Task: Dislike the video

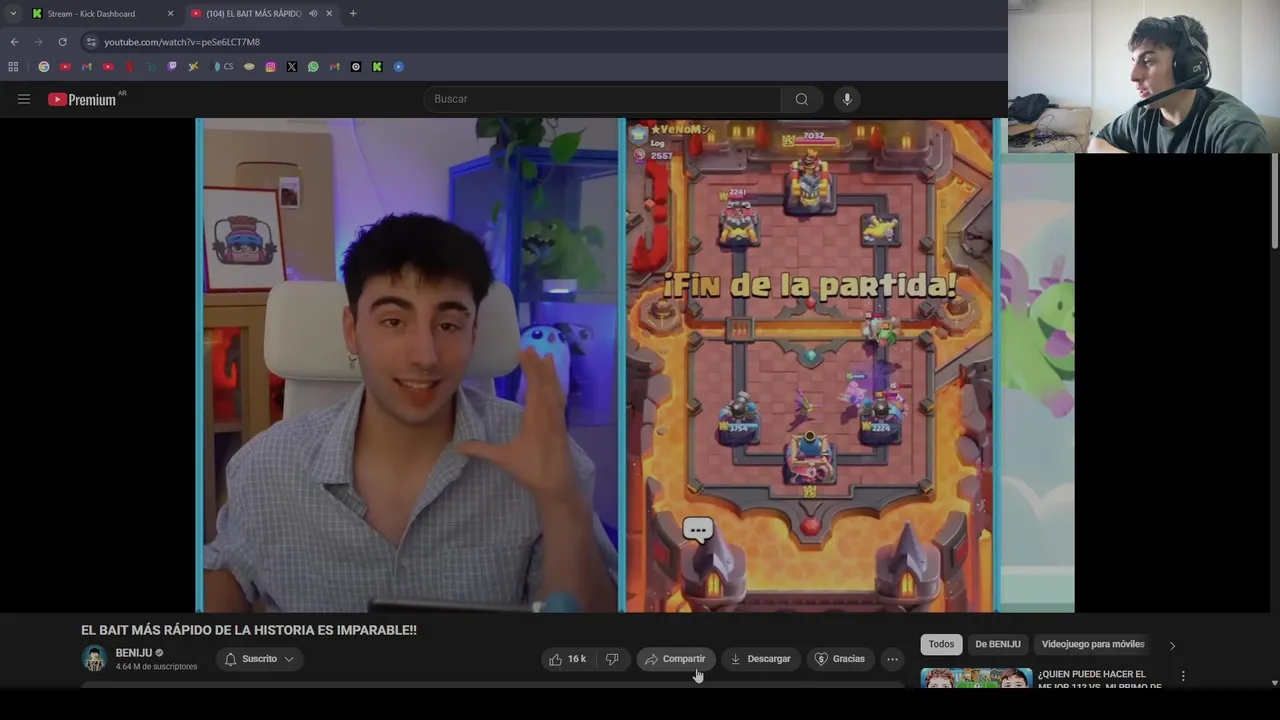Action: (x=612, y=659)
